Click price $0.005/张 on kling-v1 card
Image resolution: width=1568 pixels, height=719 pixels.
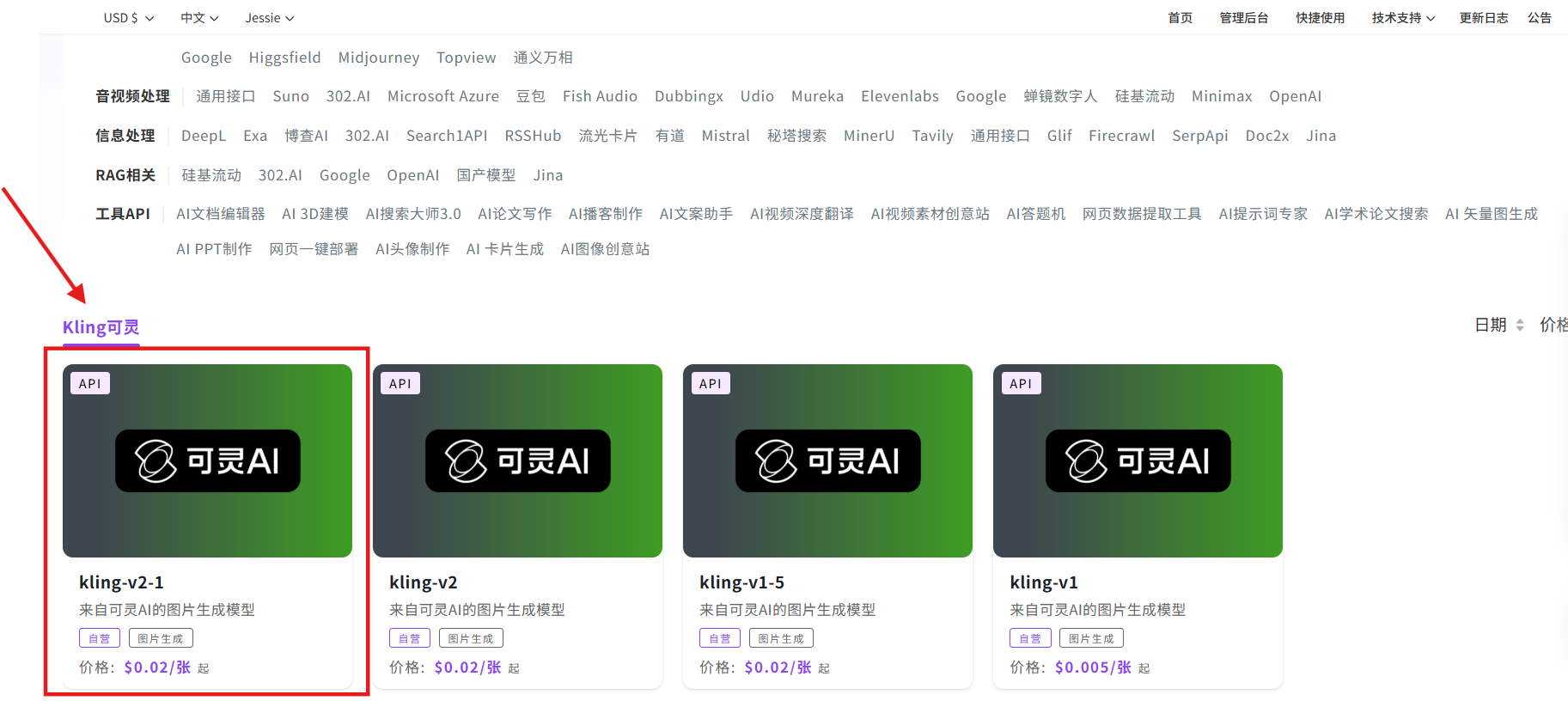[1093, 667]
